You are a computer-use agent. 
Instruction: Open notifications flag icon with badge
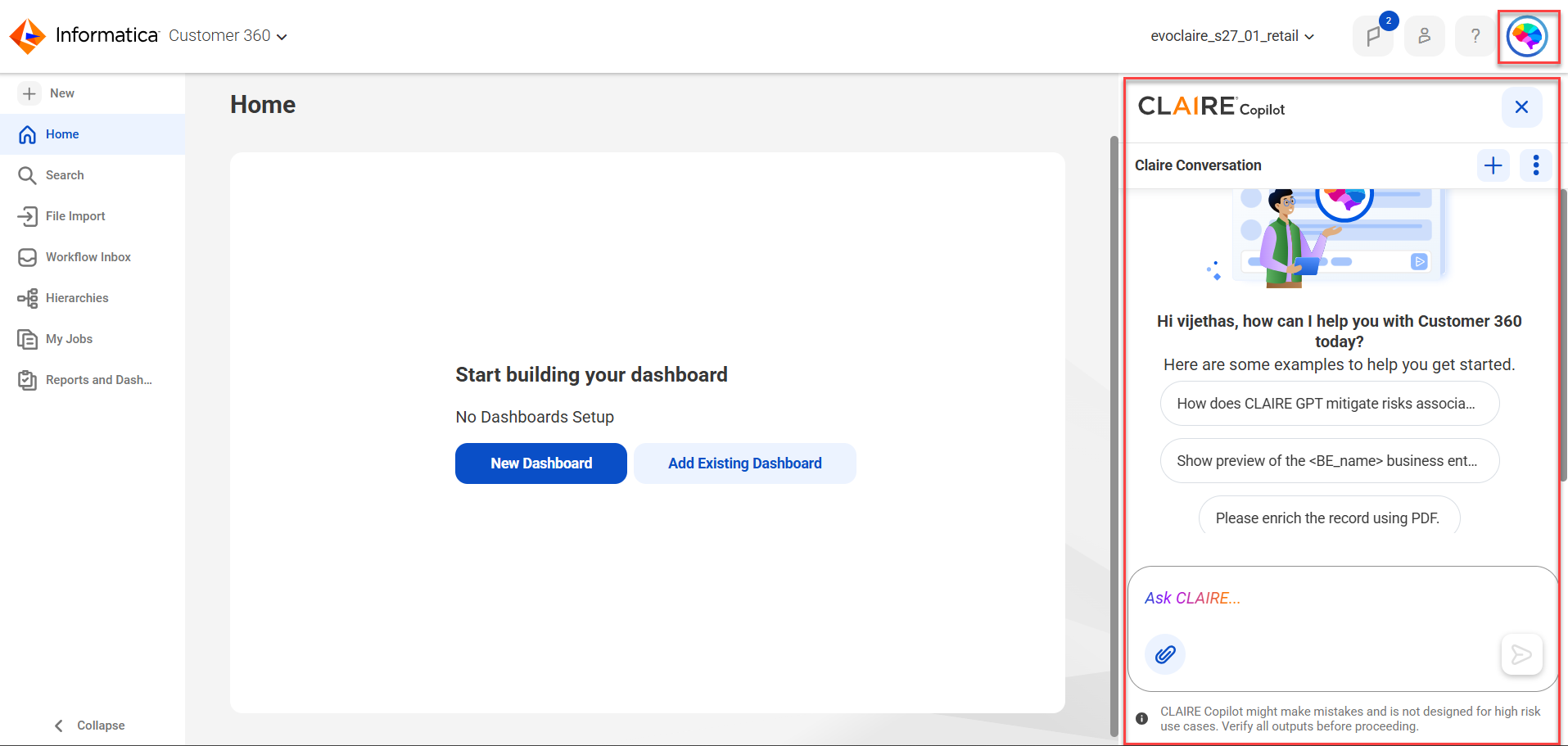point(1373,36)
